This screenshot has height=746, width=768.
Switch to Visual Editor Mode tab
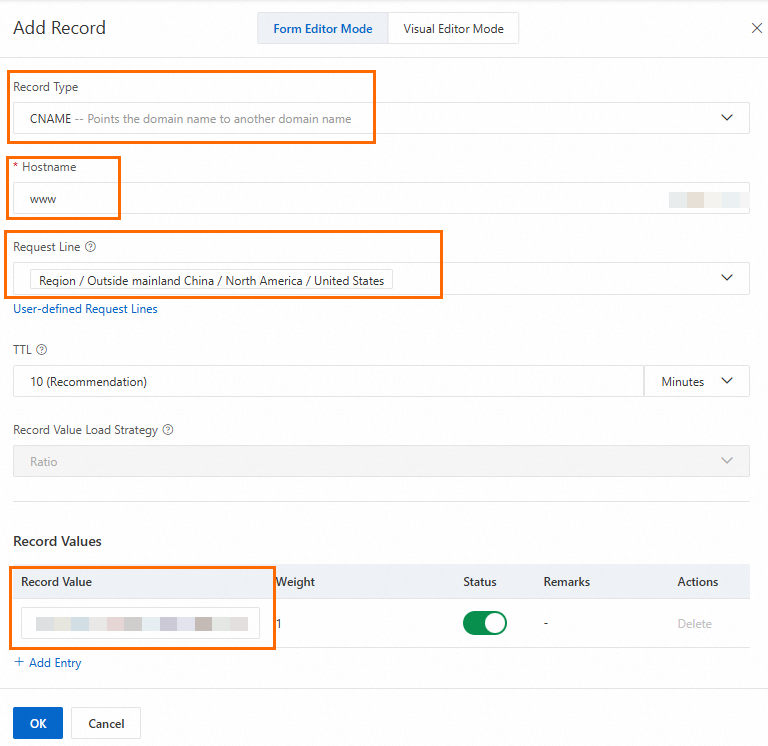pos(453,29)
